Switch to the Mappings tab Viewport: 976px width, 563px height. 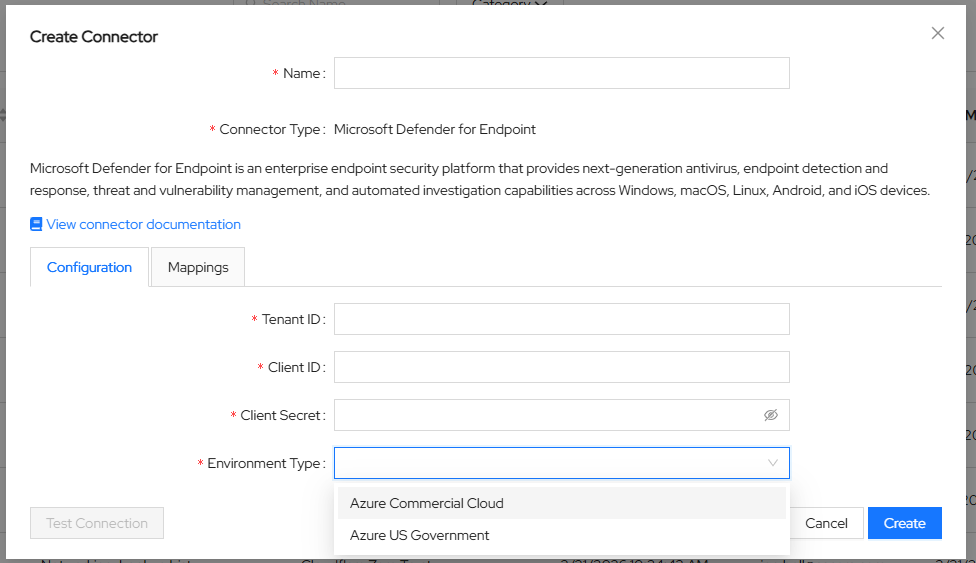click(x=198, y=267)
